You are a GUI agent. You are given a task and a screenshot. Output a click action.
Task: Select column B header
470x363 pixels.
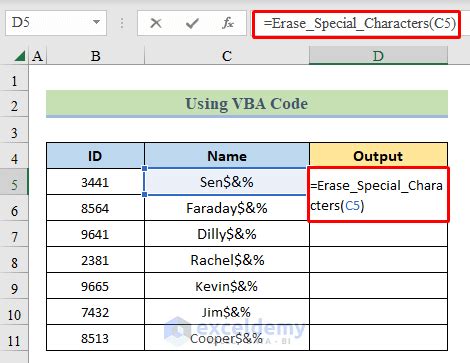point(95,56)
